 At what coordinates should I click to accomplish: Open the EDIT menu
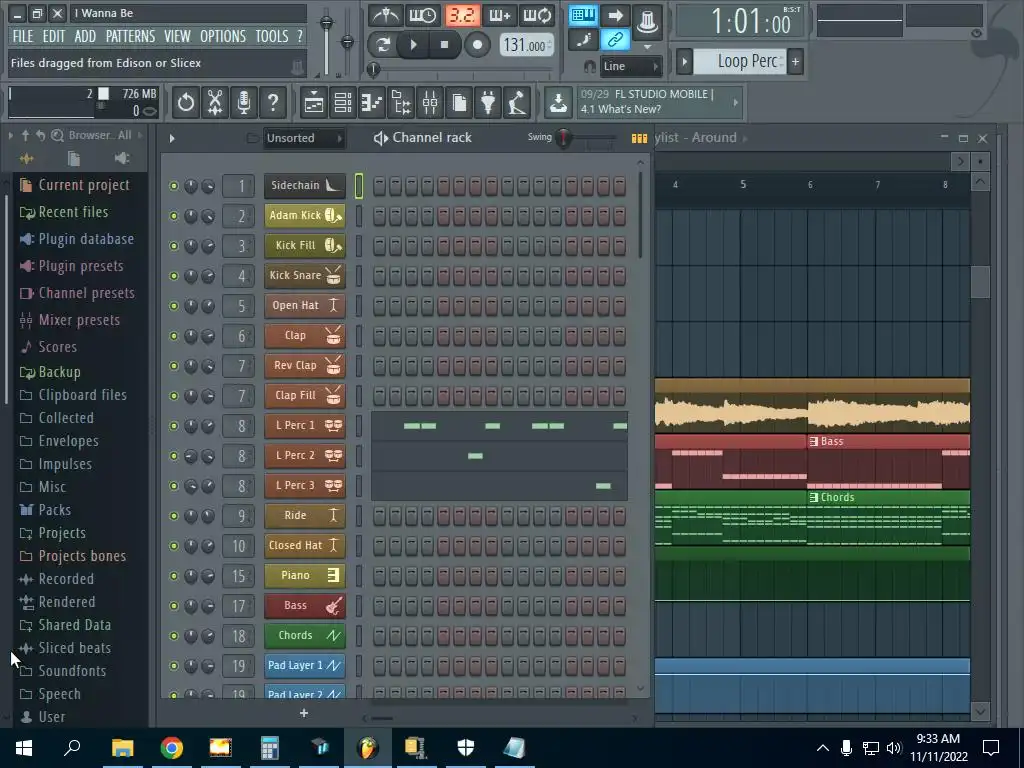[54, 36]
